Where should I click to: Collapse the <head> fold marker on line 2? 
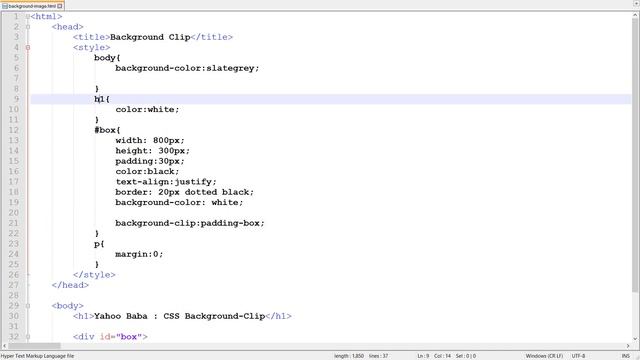tap(28, 27)
